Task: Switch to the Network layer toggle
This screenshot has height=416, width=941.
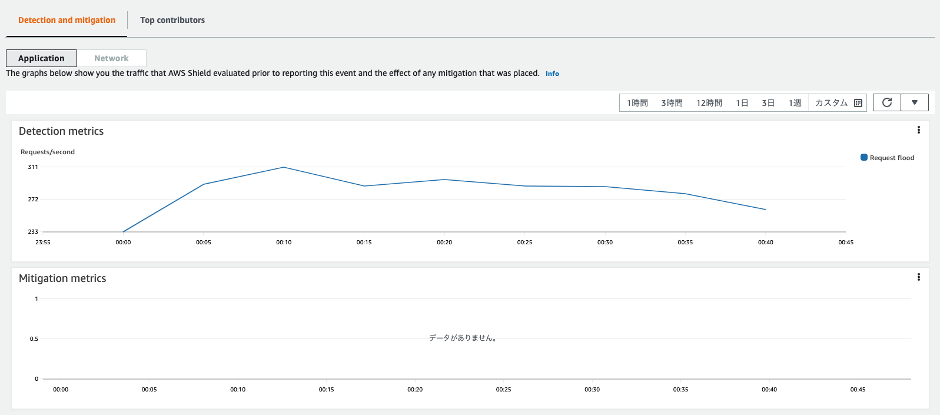Action: pyautogui.click(x=112, y=58)
